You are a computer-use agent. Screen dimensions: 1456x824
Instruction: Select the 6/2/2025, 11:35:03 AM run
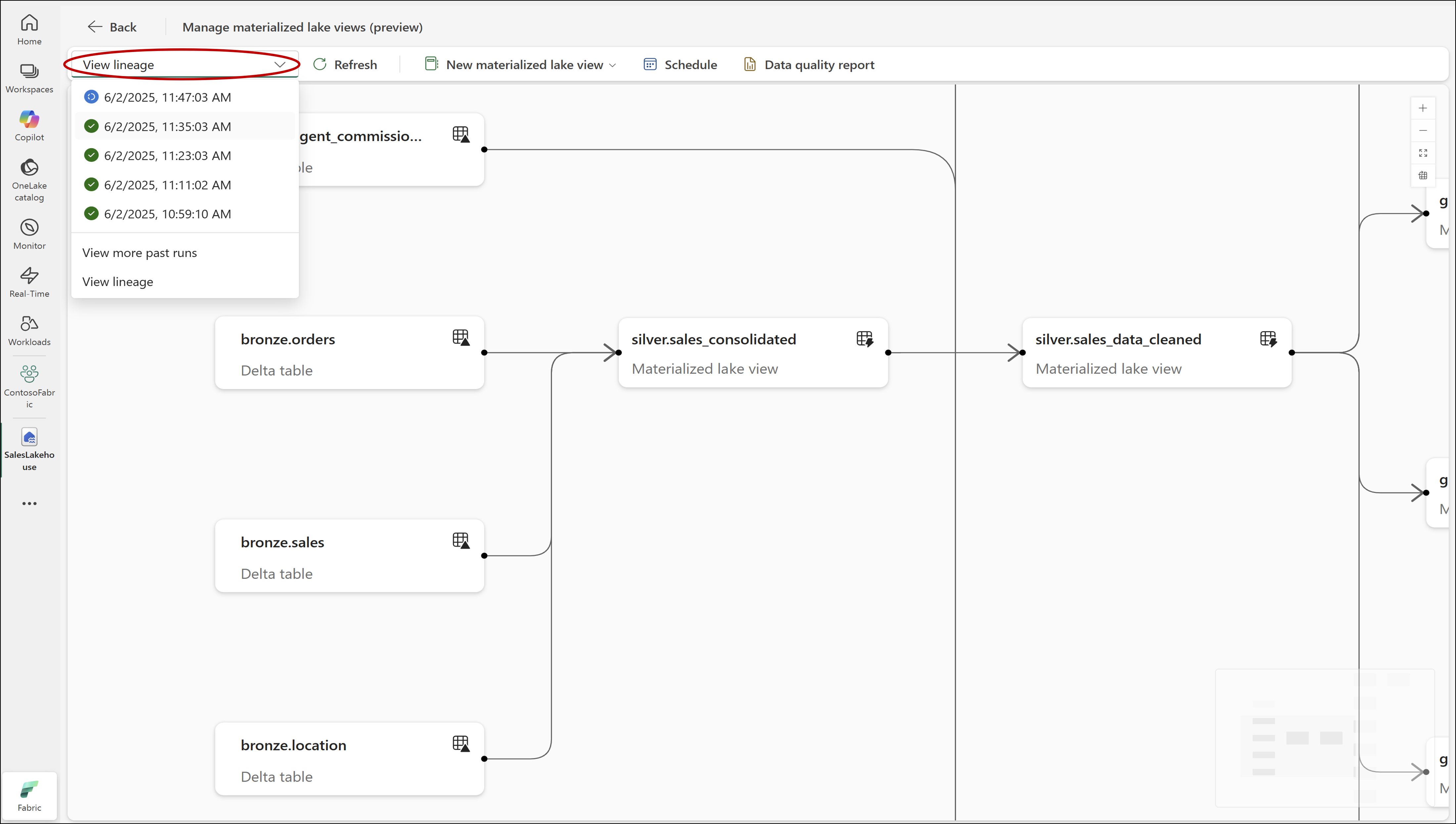(167, 126)
